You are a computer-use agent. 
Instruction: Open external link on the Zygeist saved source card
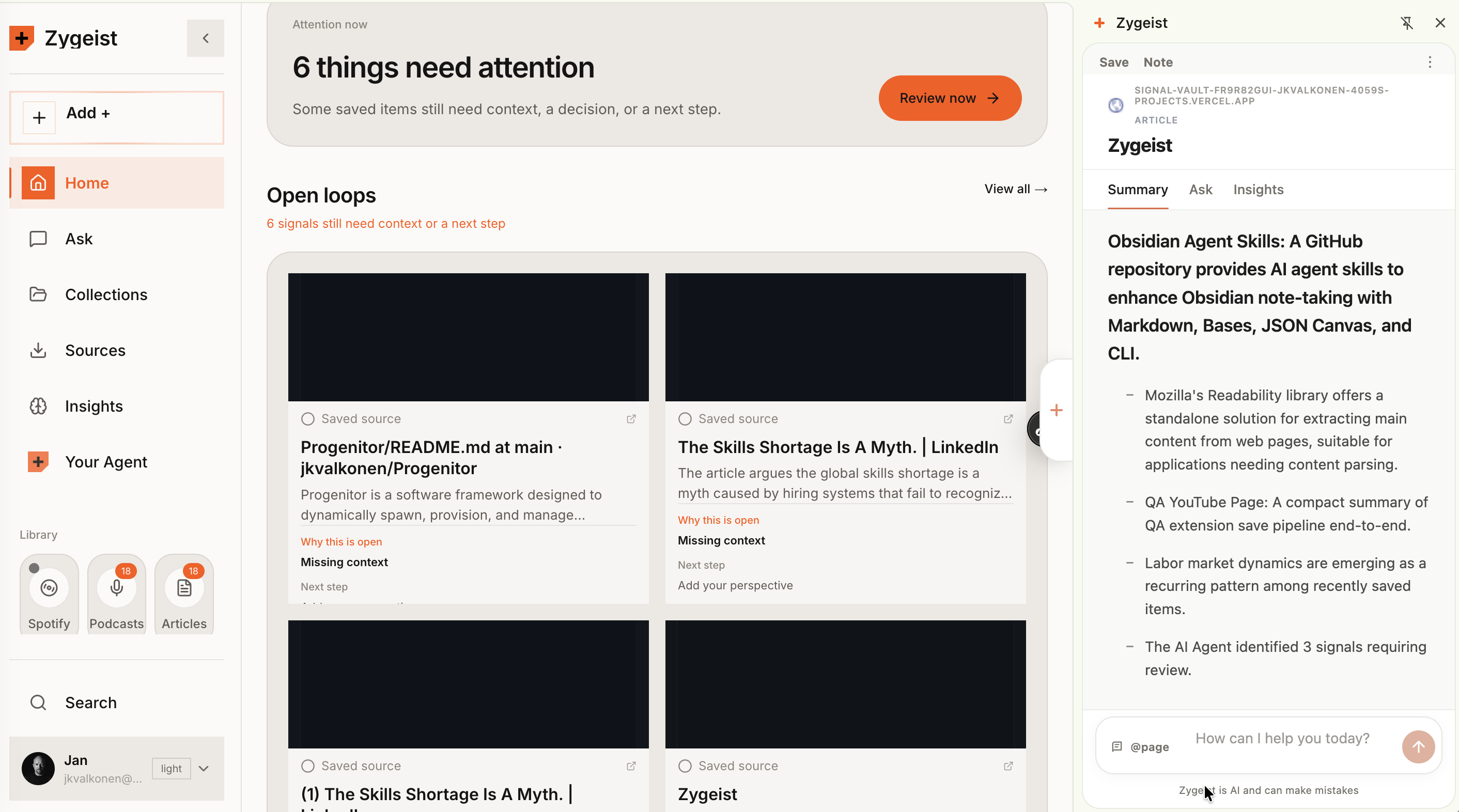click(x=1008, y=766)
